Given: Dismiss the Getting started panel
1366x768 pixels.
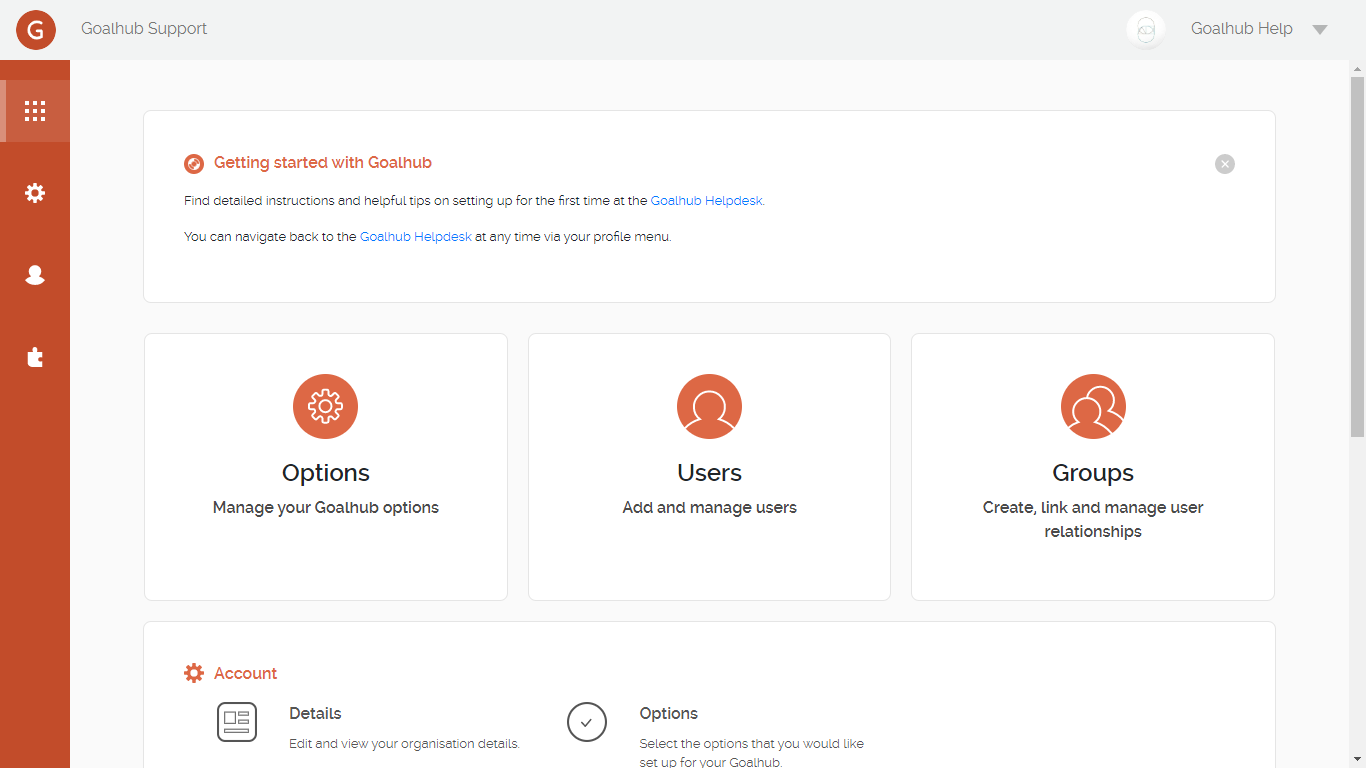Looking at the screenshot, I should [x=1225, y=164].
